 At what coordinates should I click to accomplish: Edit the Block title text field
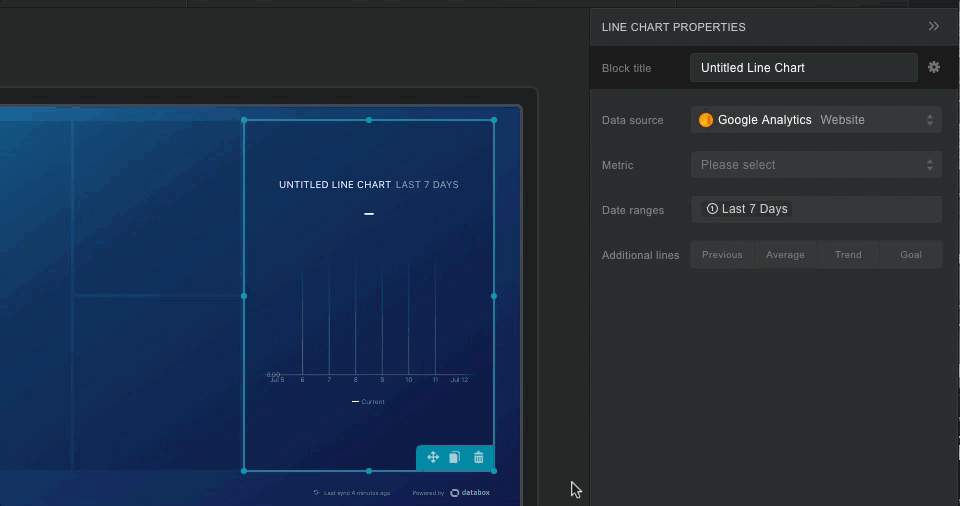(x=803, y=68)
